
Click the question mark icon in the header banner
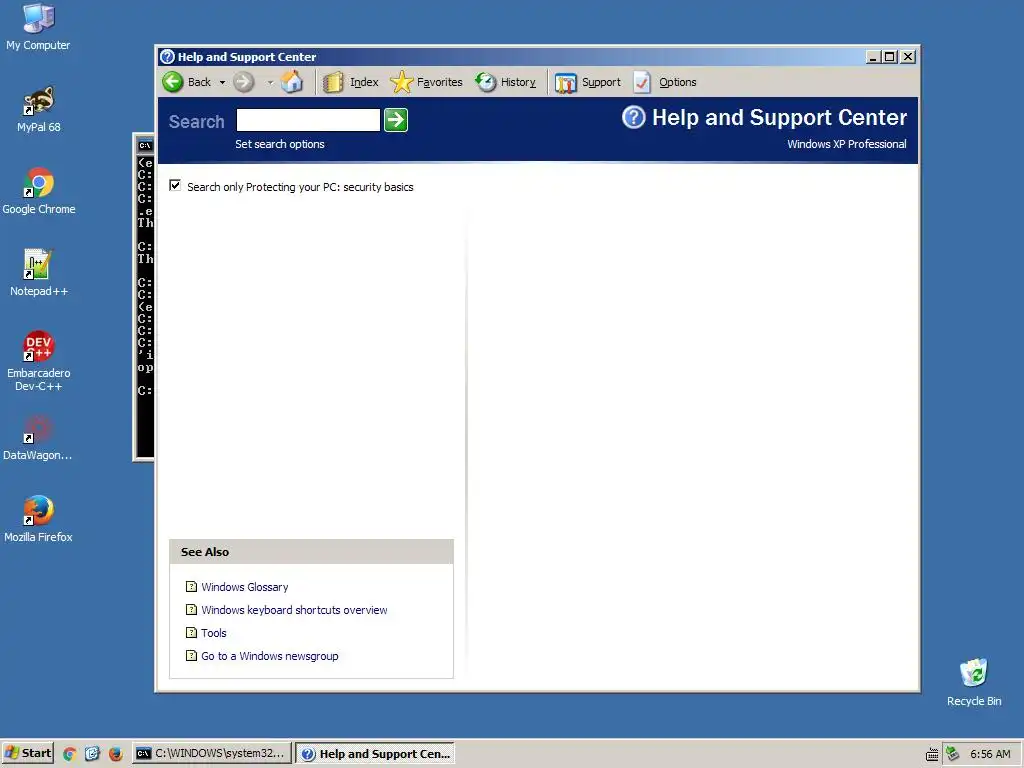coord(633,118)
